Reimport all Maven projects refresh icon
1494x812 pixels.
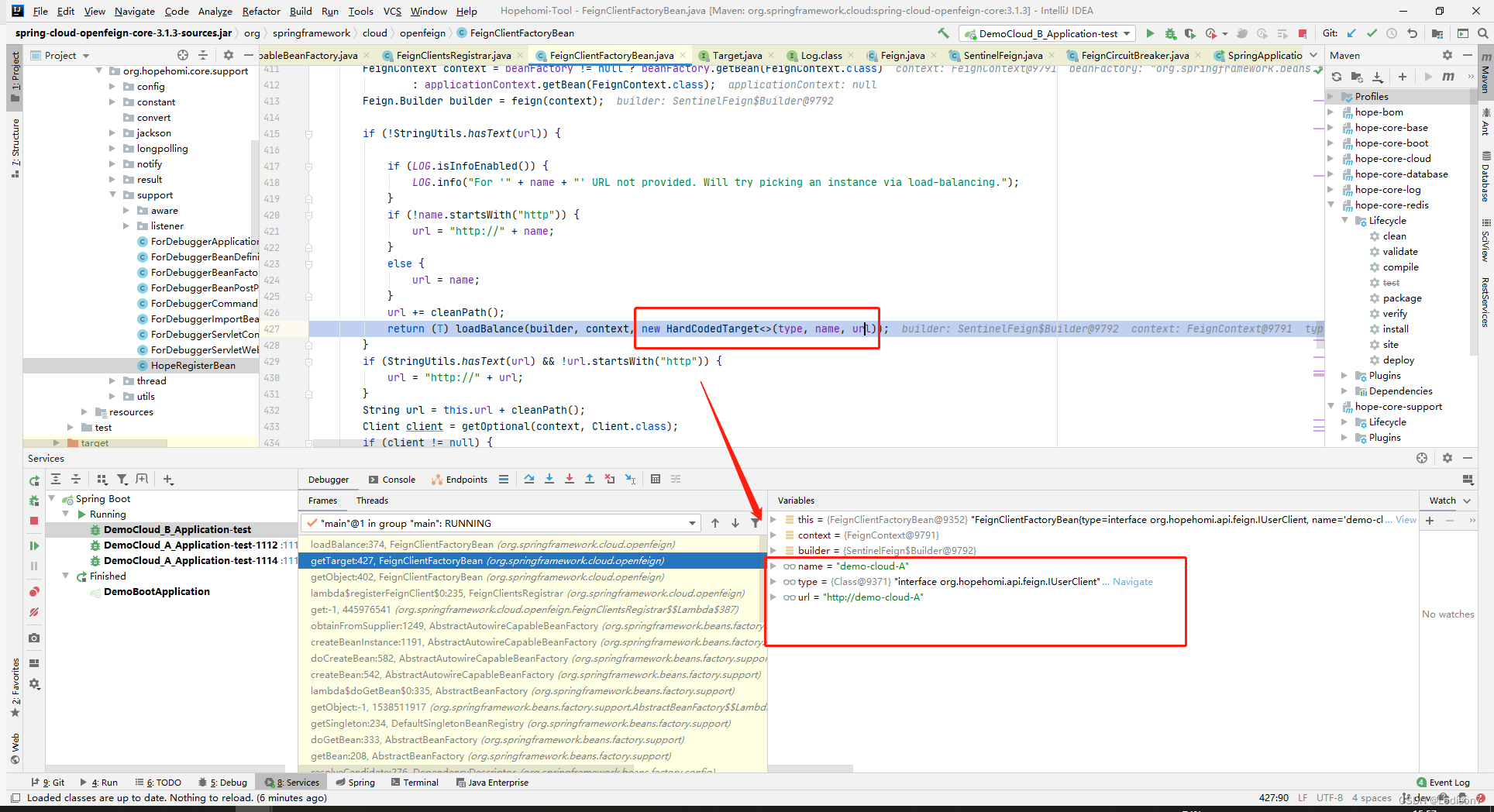[1337, 77]
